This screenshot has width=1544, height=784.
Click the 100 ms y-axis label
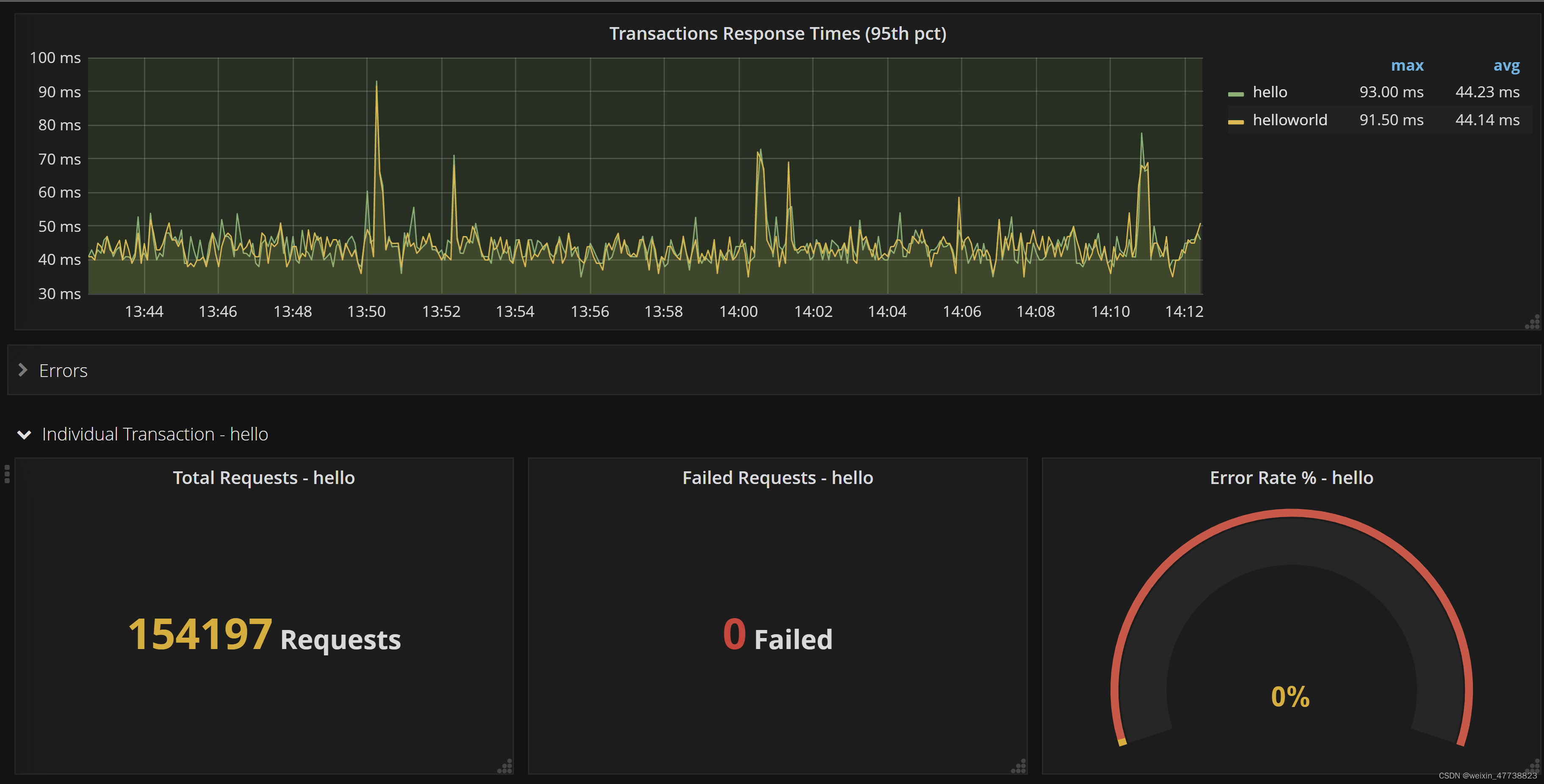click(x=55, y=58)
